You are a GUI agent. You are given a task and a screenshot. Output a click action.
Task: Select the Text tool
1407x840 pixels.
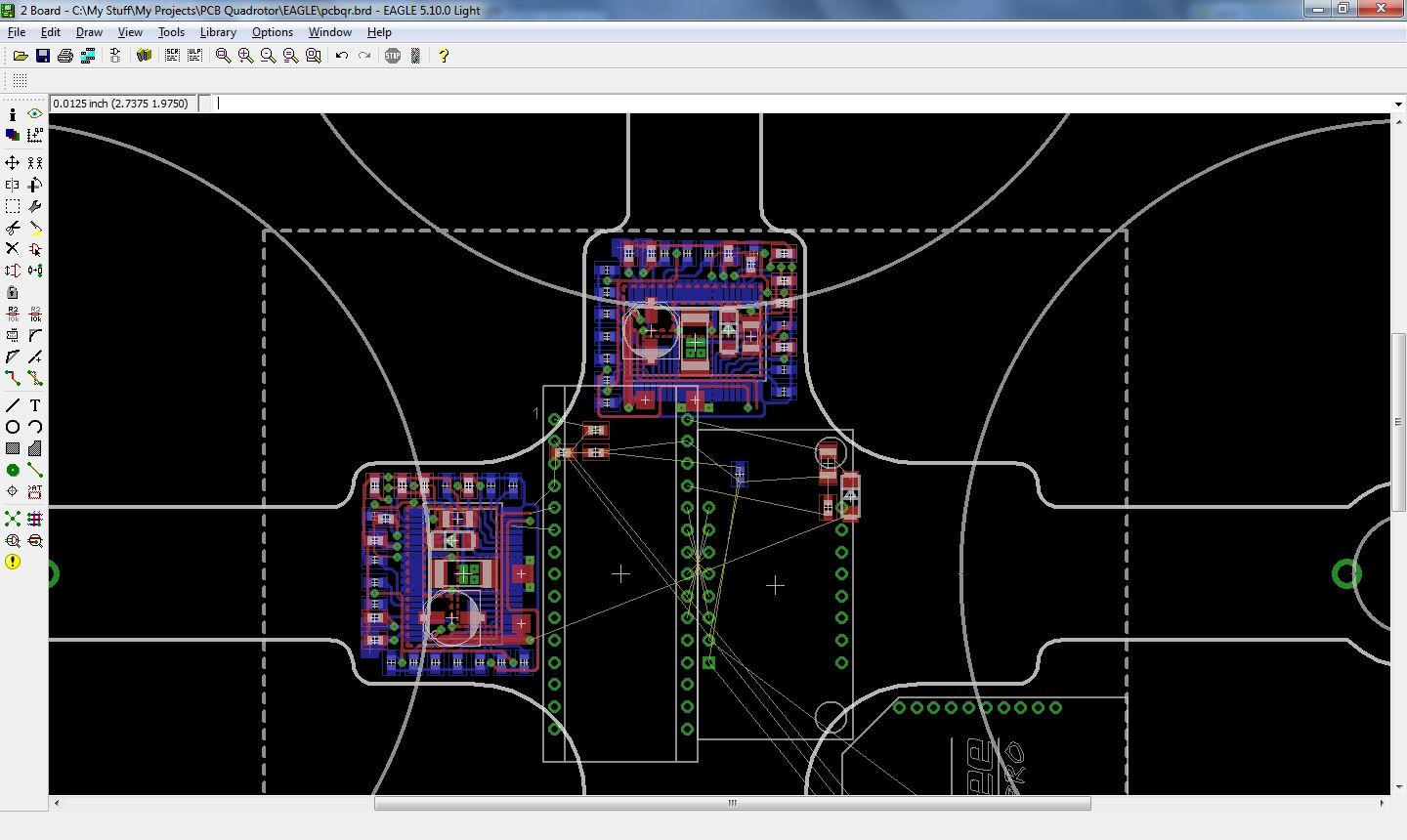tap(34, 404)
